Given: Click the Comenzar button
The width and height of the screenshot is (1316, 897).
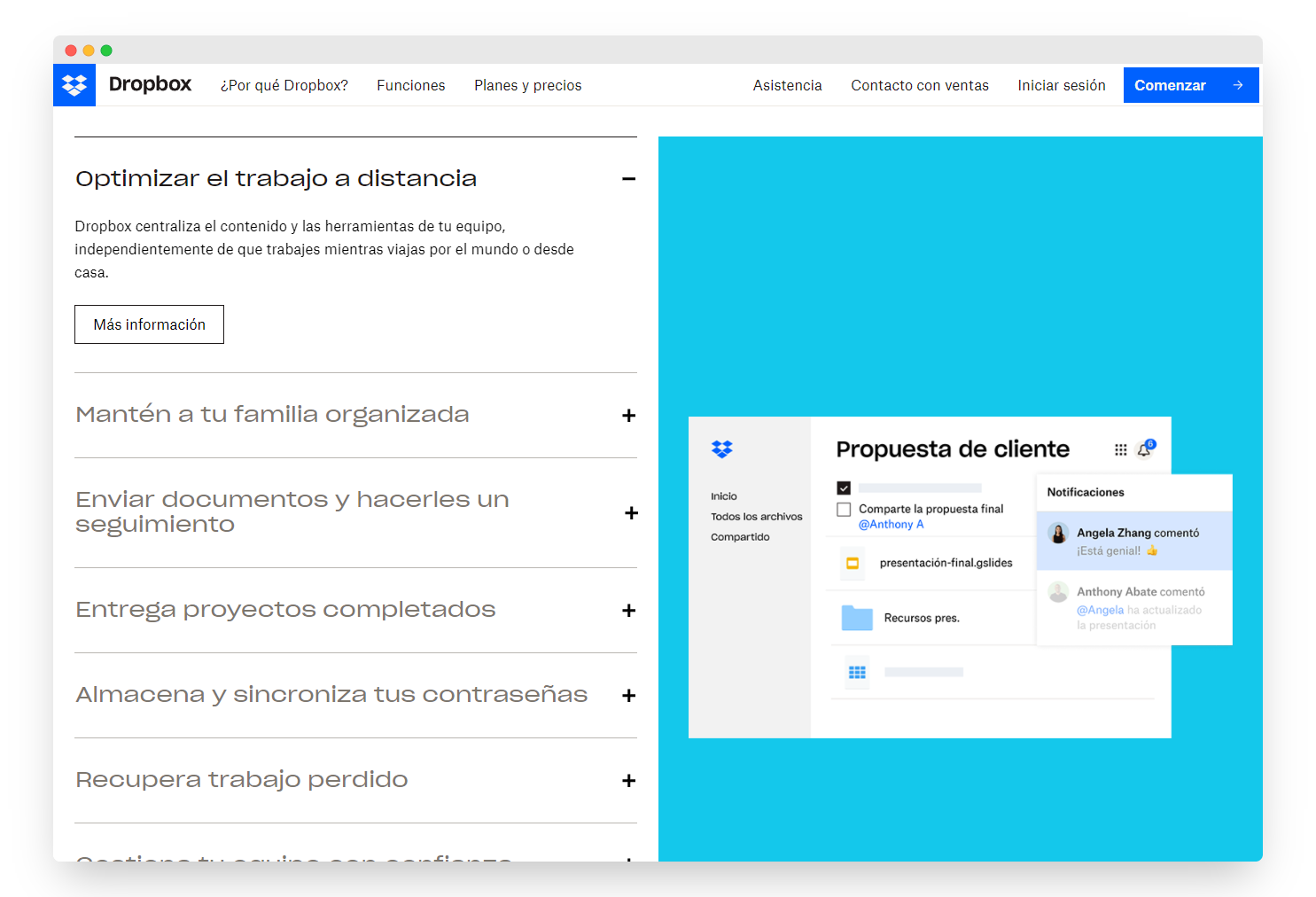Looking at the screenshot, I should 1191,85.
